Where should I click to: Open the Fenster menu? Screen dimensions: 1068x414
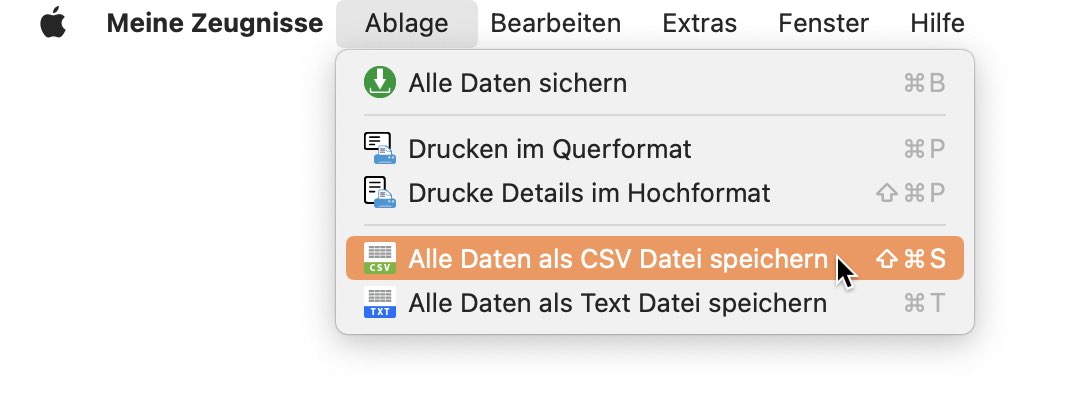[x=823, y=24]
